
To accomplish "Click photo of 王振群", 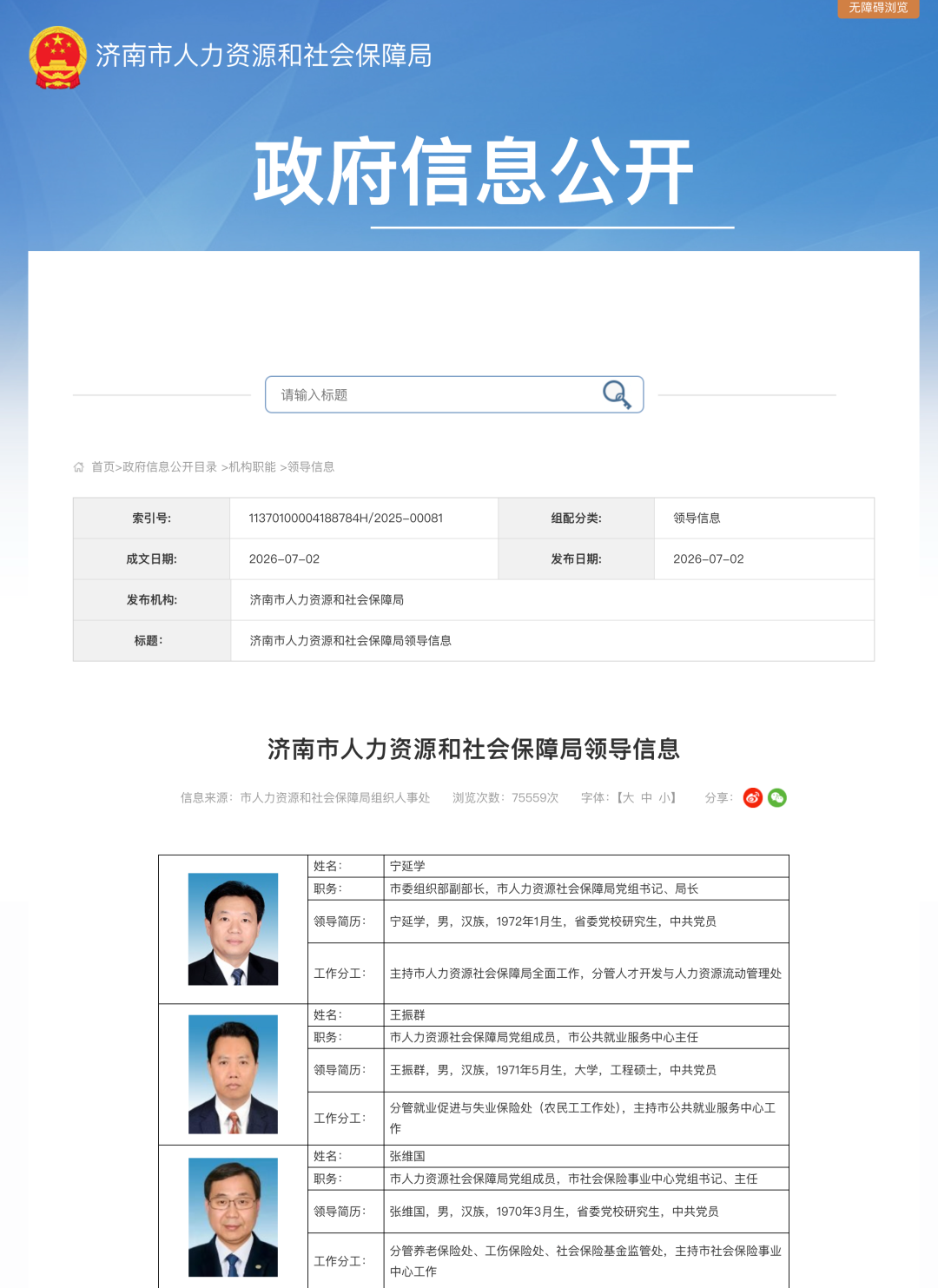I will click(x=233, y=1074).
